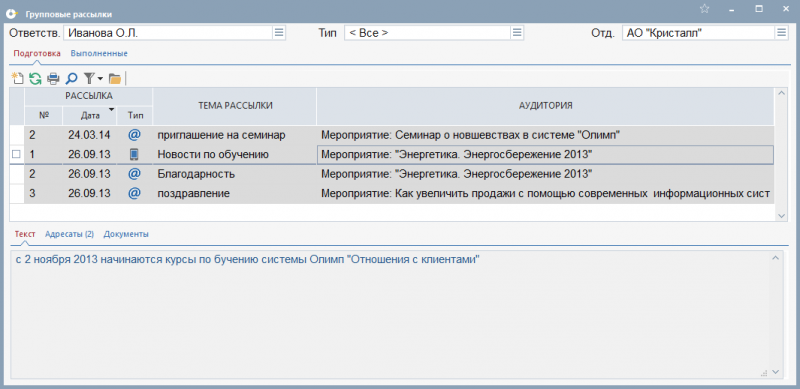Open the Адресаты (2) tab
The height and width of the screenshot is (389, 800).
pos(69,234)
